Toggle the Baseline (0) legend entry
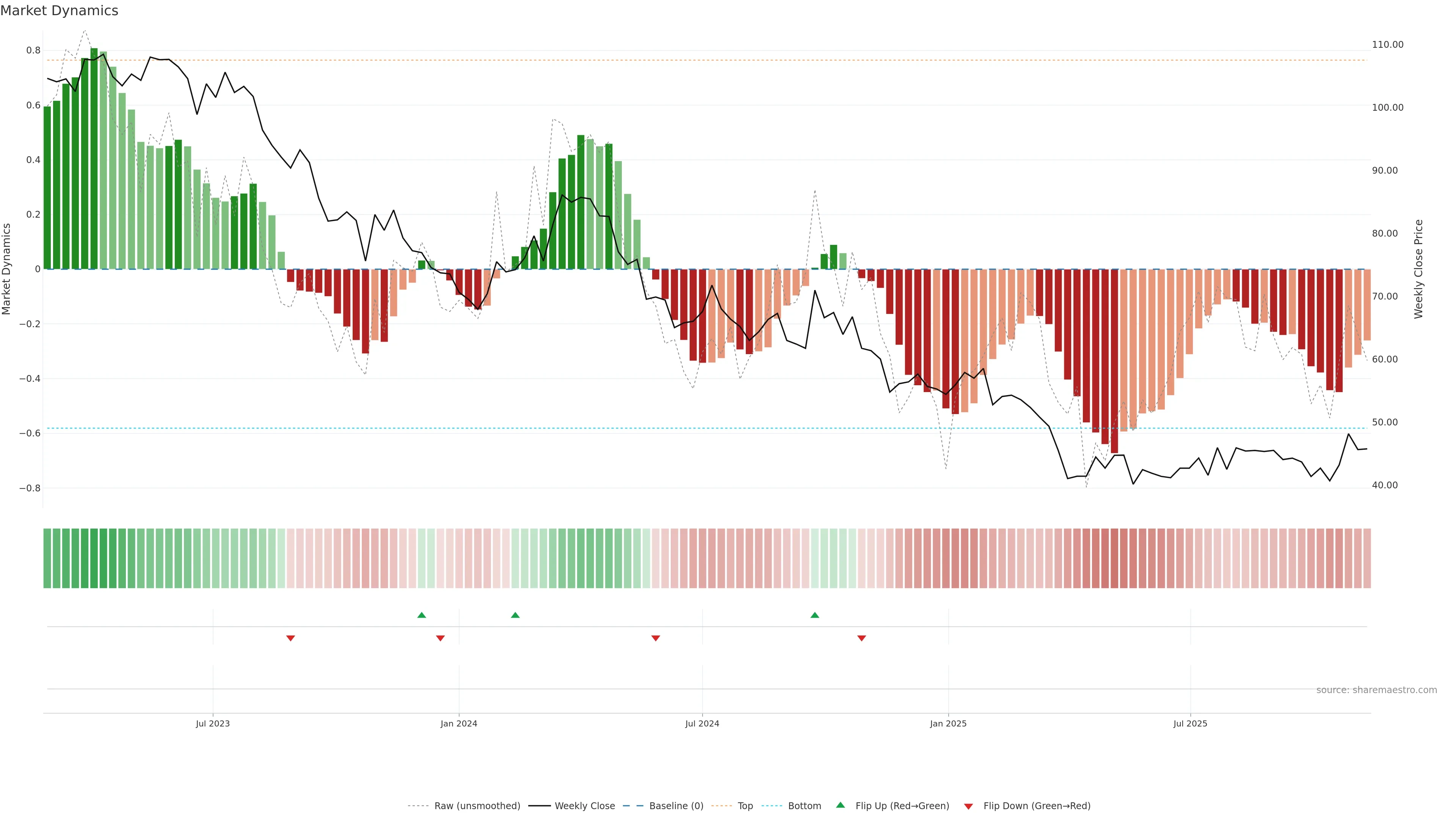Viewport: 1456px width, 819px height. point(676,806)
